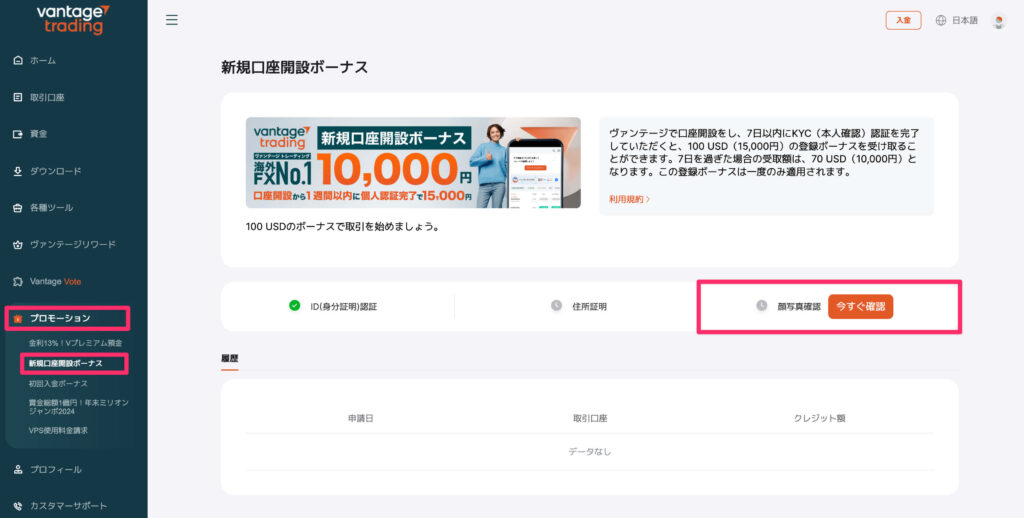1024x518 pixels.
Task: Select 初回入金ボーナス in the sidebar
Action: [58, 383]
